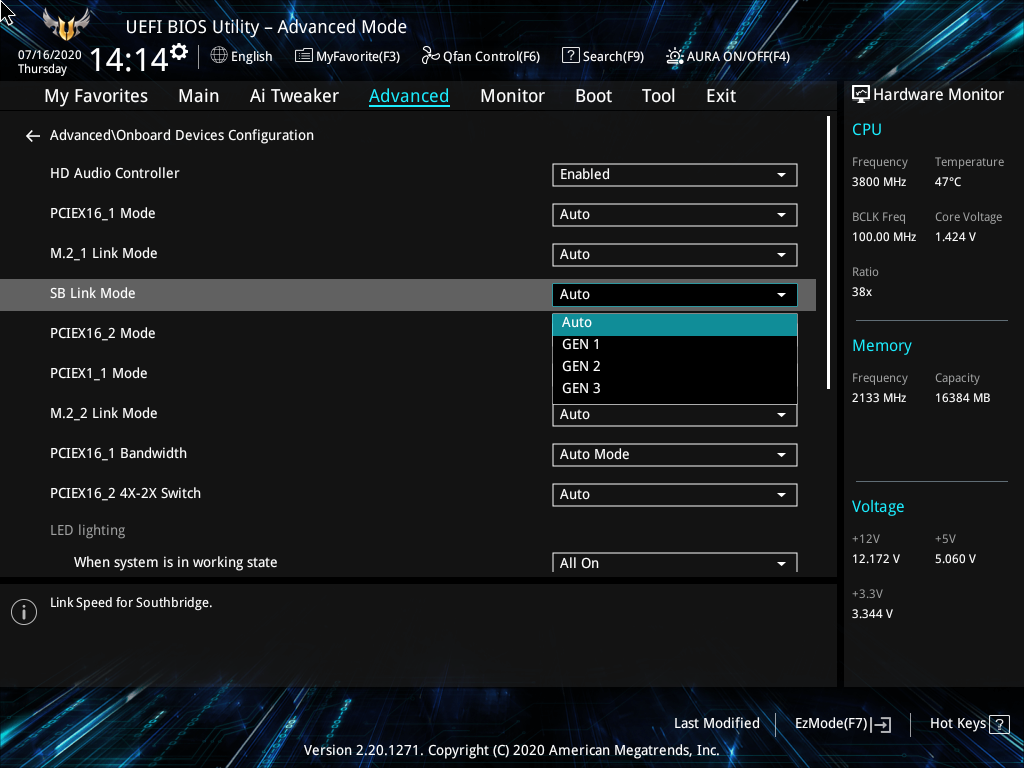The width and height of the screenshot is (1024, 768).
Task: Click the settings list vertical scrollbar
Action: [828, 253]
